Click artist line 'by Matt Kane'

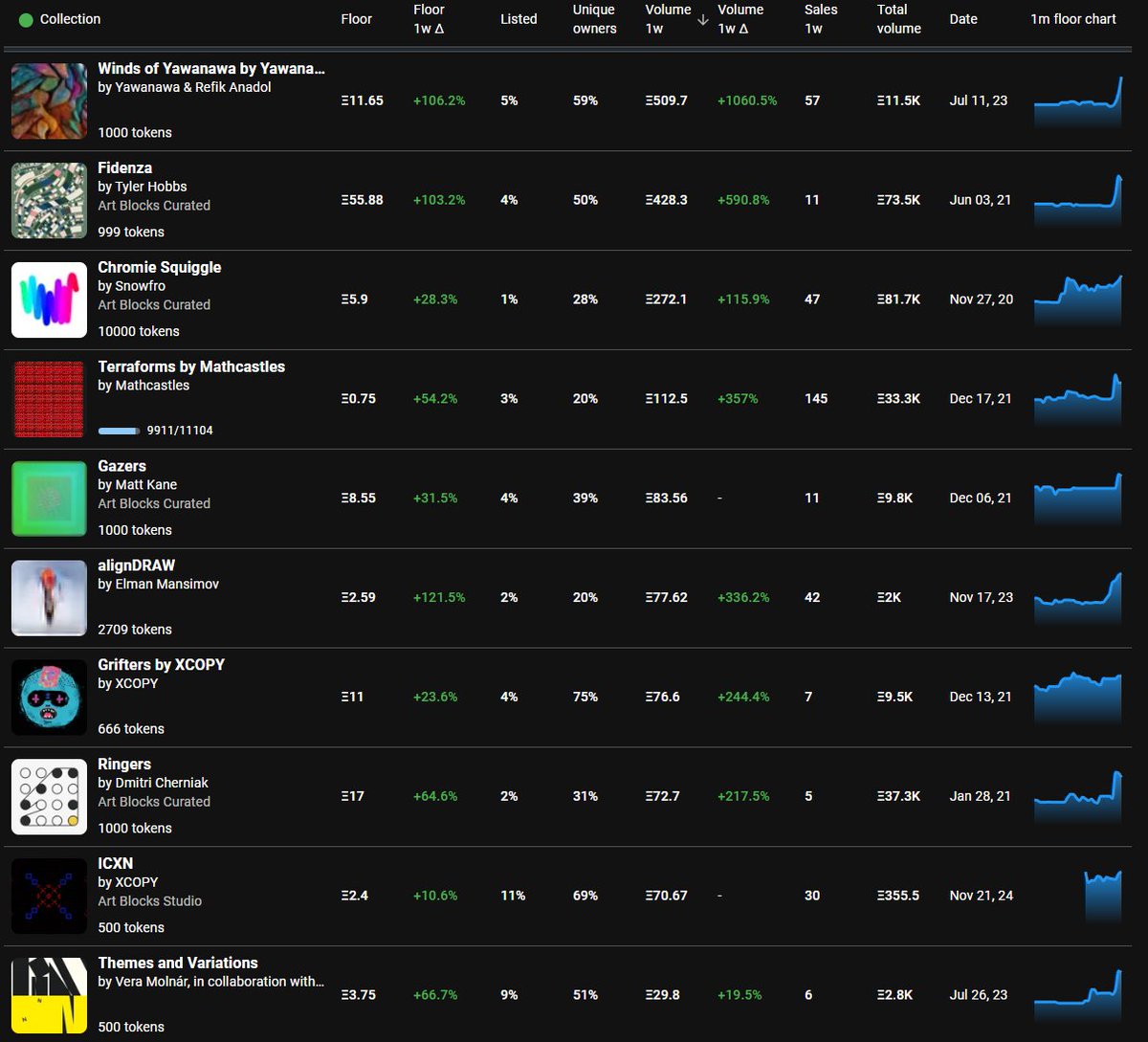pyautogui.click(x=138, y=485)
